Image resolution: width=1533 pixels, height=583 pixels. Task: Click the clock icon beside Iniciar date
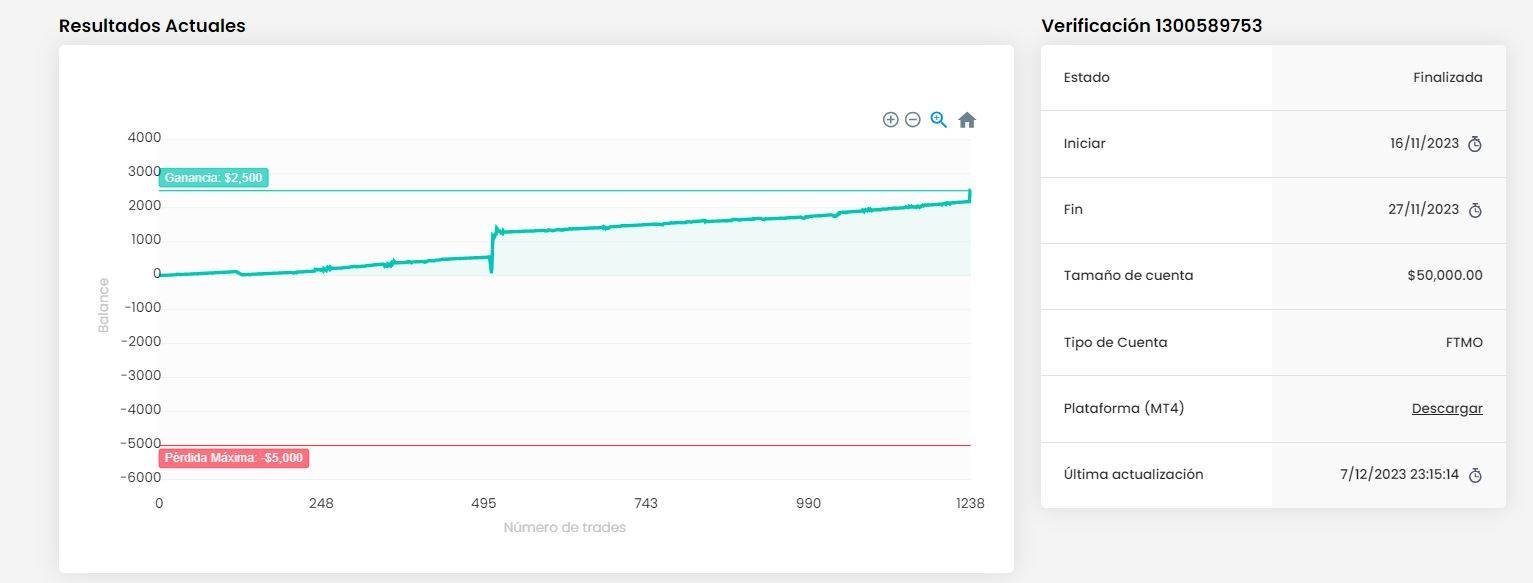[x=1475, y=144]
